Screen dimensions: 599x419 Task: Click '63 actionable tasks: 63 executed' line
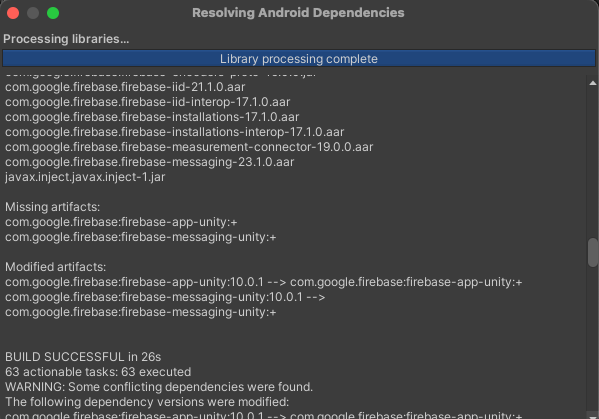click(98, 372)
